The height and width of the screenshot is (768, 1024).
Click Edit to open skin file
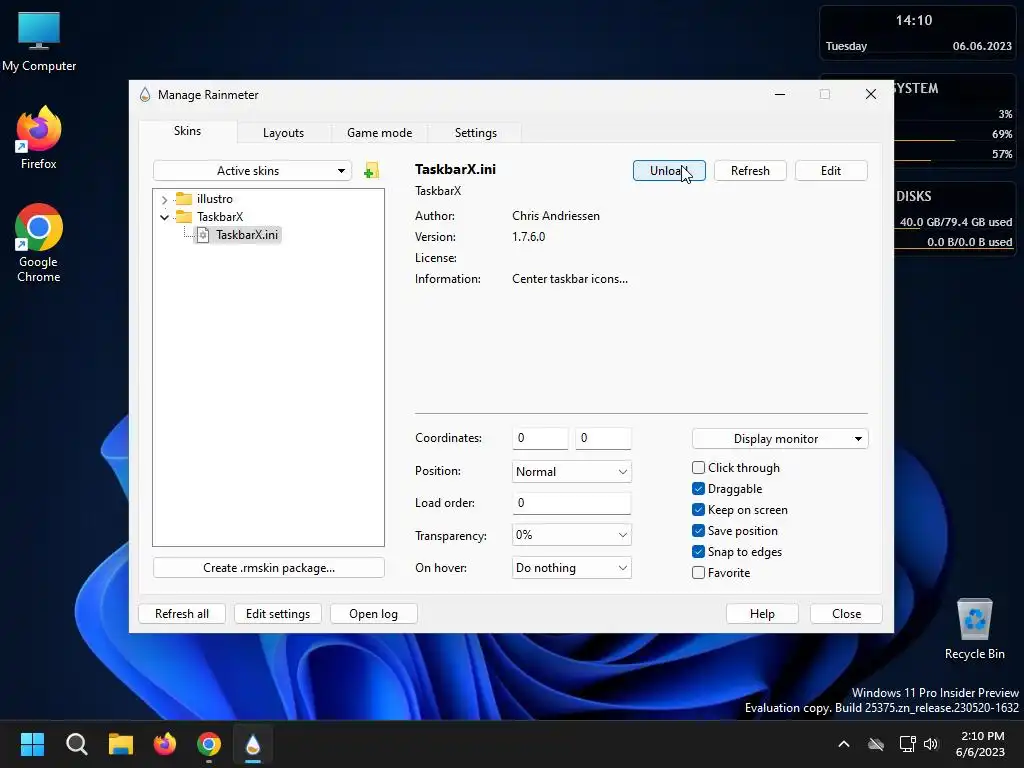[x=831, y=170]
